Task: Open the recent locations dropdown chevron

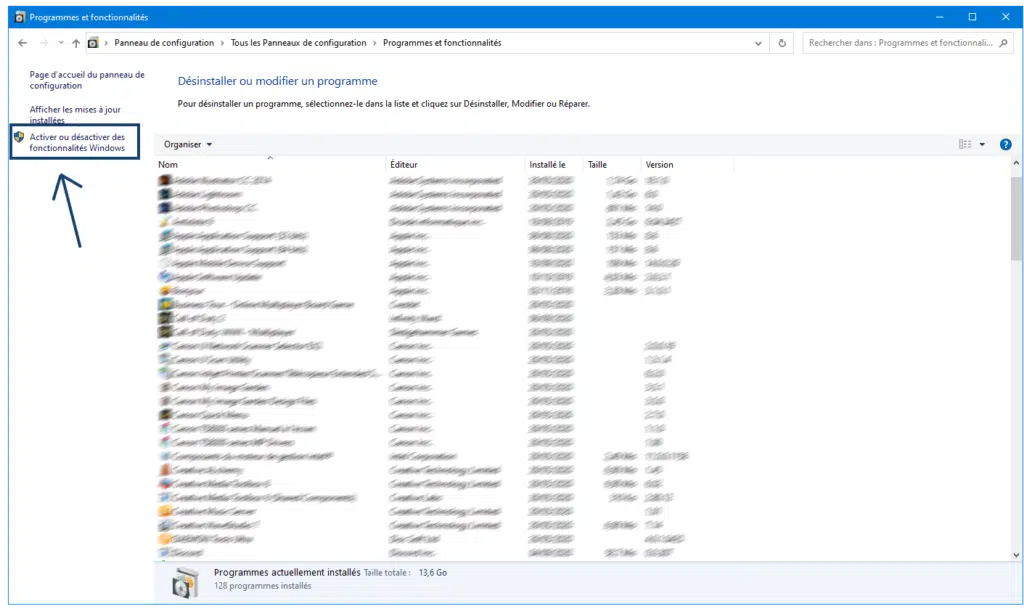Action: click(61, 43)
